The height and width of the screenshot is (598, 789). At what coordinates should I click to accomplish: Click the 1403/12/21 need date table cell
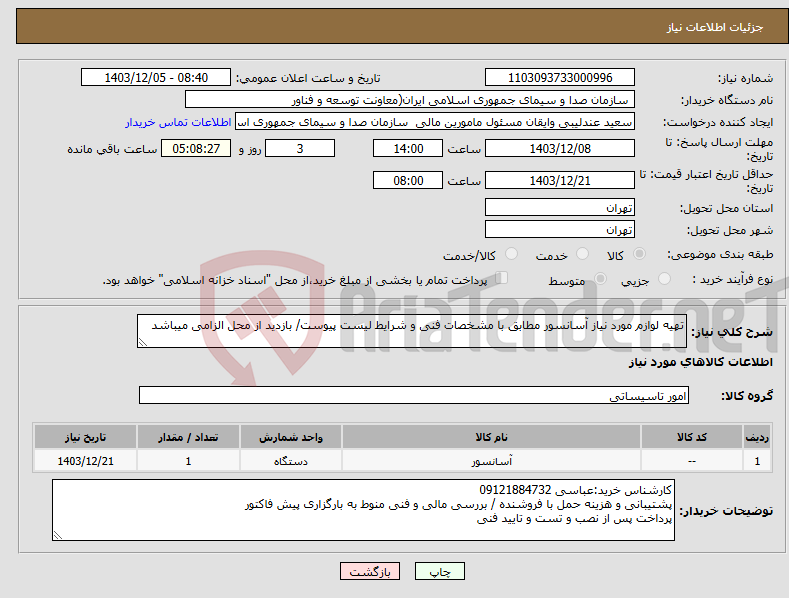click(86, 461)
